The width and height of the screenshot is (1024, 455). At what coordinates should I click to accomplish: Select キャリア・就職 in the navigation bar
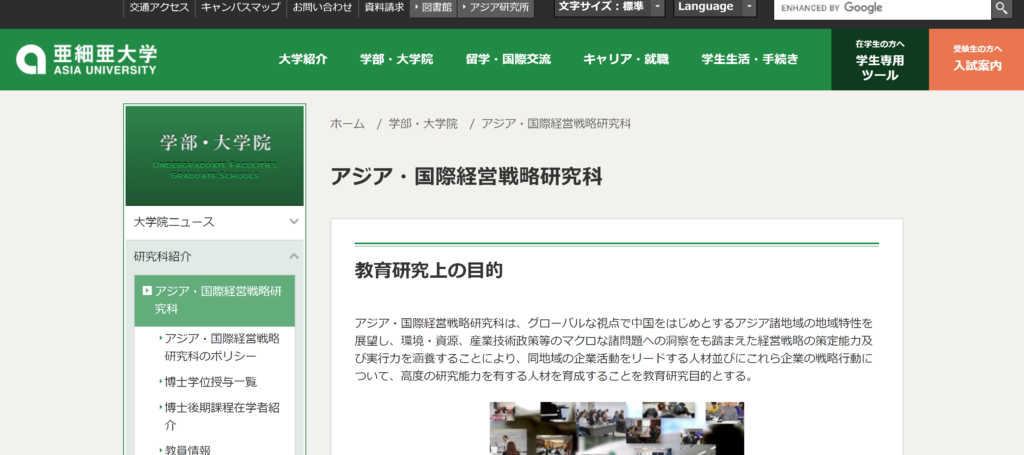pos(626,59)
